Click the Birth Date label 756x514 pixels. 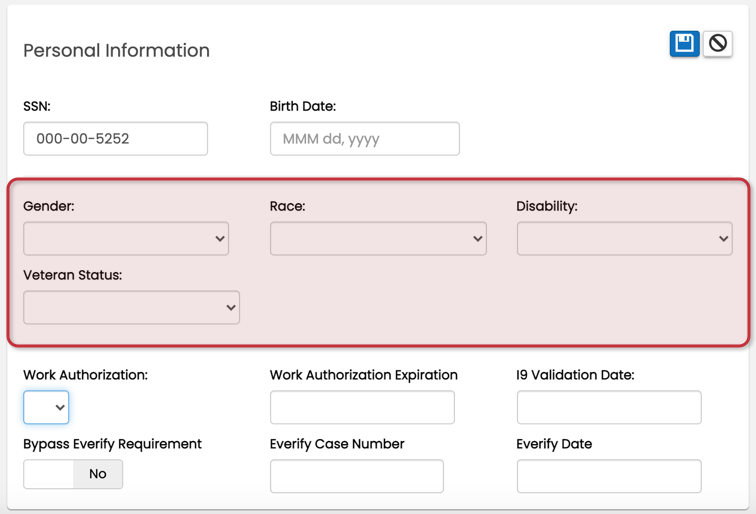tap(303, 106)
